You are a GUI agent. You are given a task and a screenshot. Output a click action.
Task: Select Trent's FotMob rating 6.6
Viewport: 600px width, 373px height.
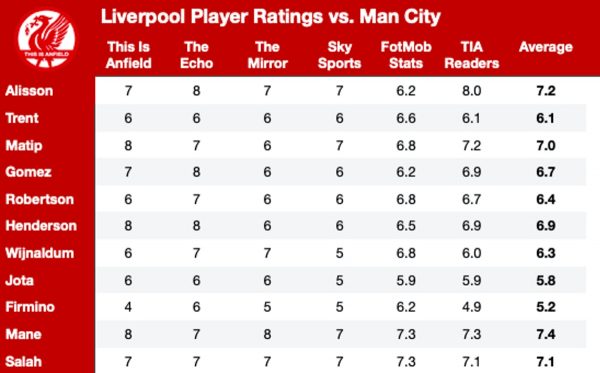tap(406, 118)
